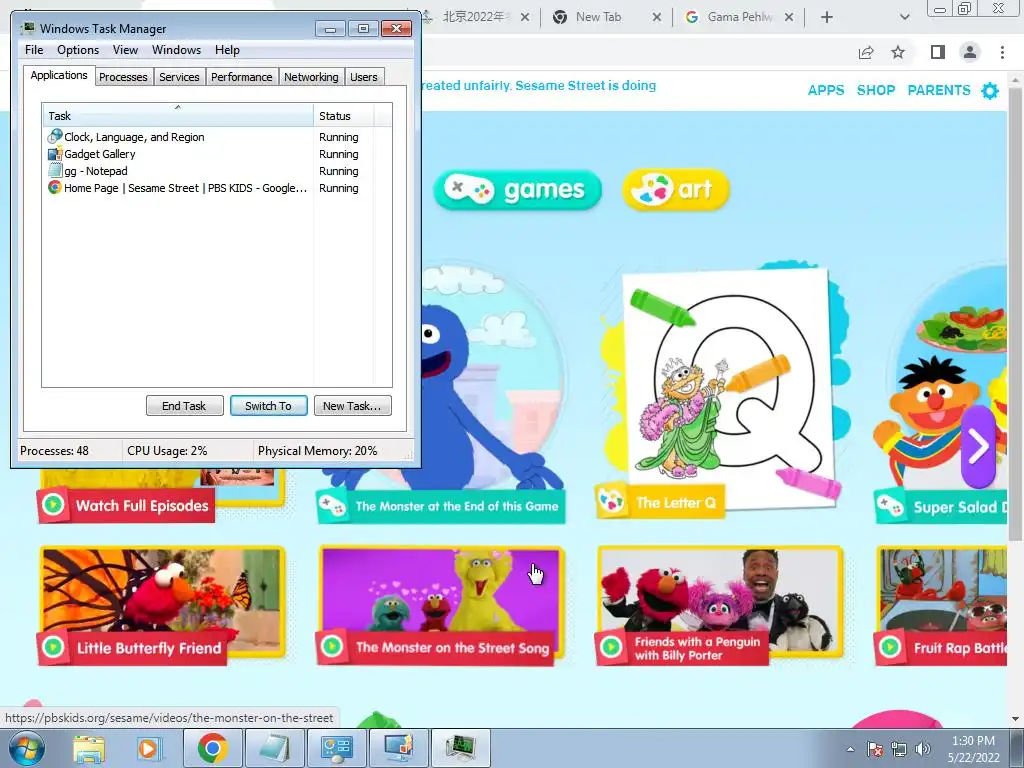Toggle Chrome side panel icon
The image size is (1024, 768).
click(x=938, y=52)
